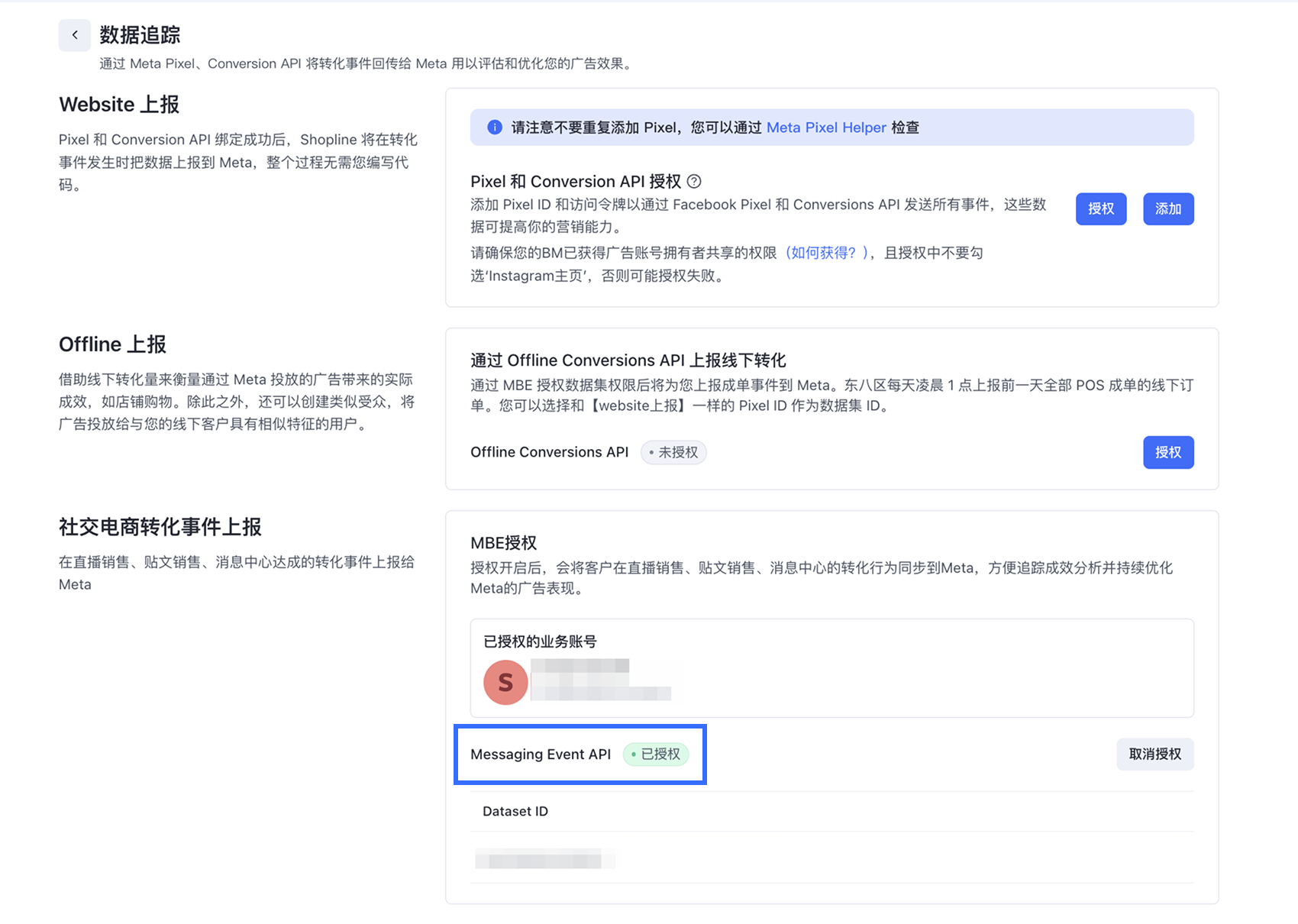Click 取消授权 for Messaging Event API
1298x924 pixels.
click(1155, 754)
